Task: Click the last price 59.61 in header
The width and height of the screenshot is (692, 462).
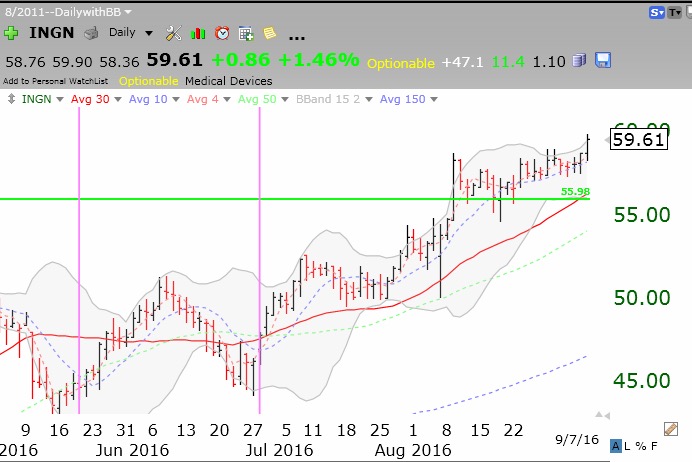Action: pyautogui.click(x=174, y=60)
